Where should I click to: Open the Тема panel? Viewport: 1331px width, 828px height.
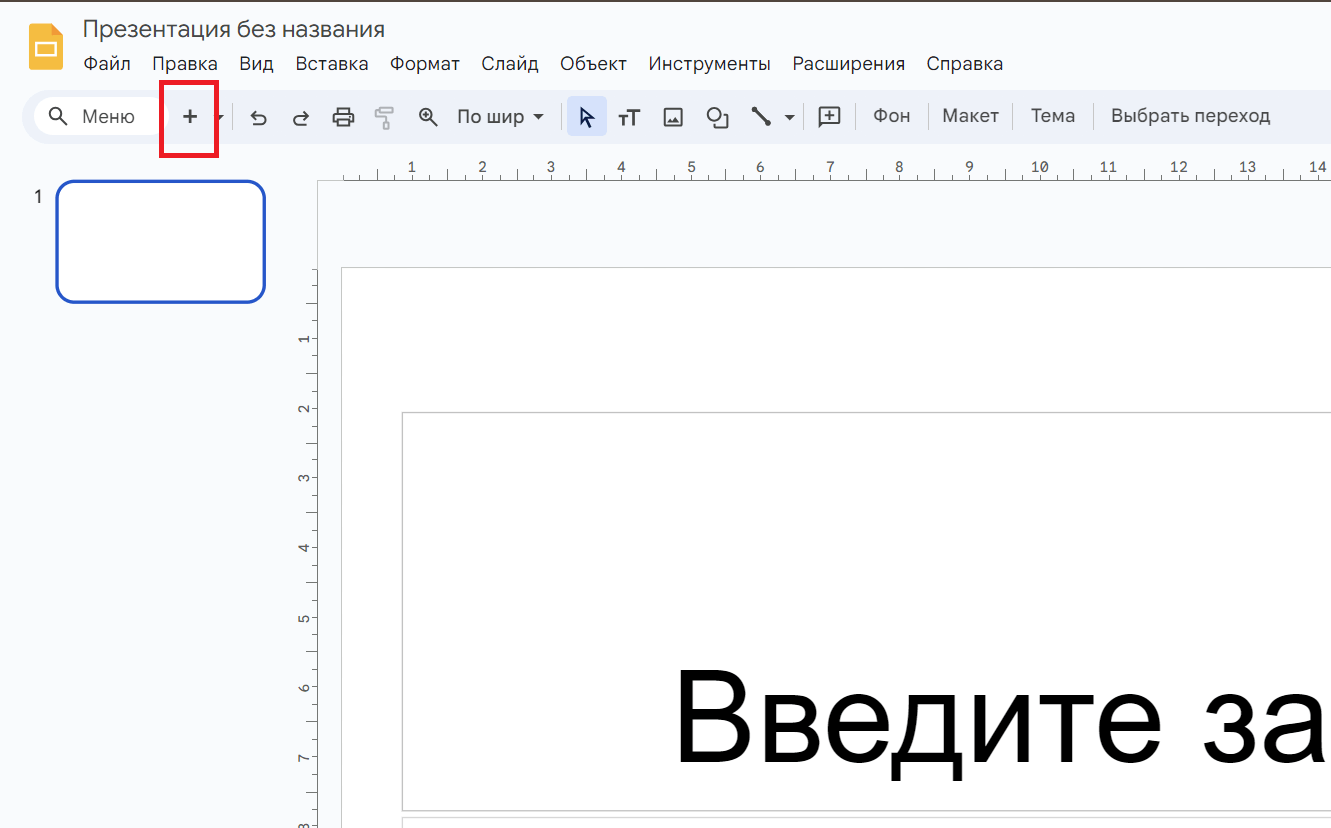tap(1052, 116)
